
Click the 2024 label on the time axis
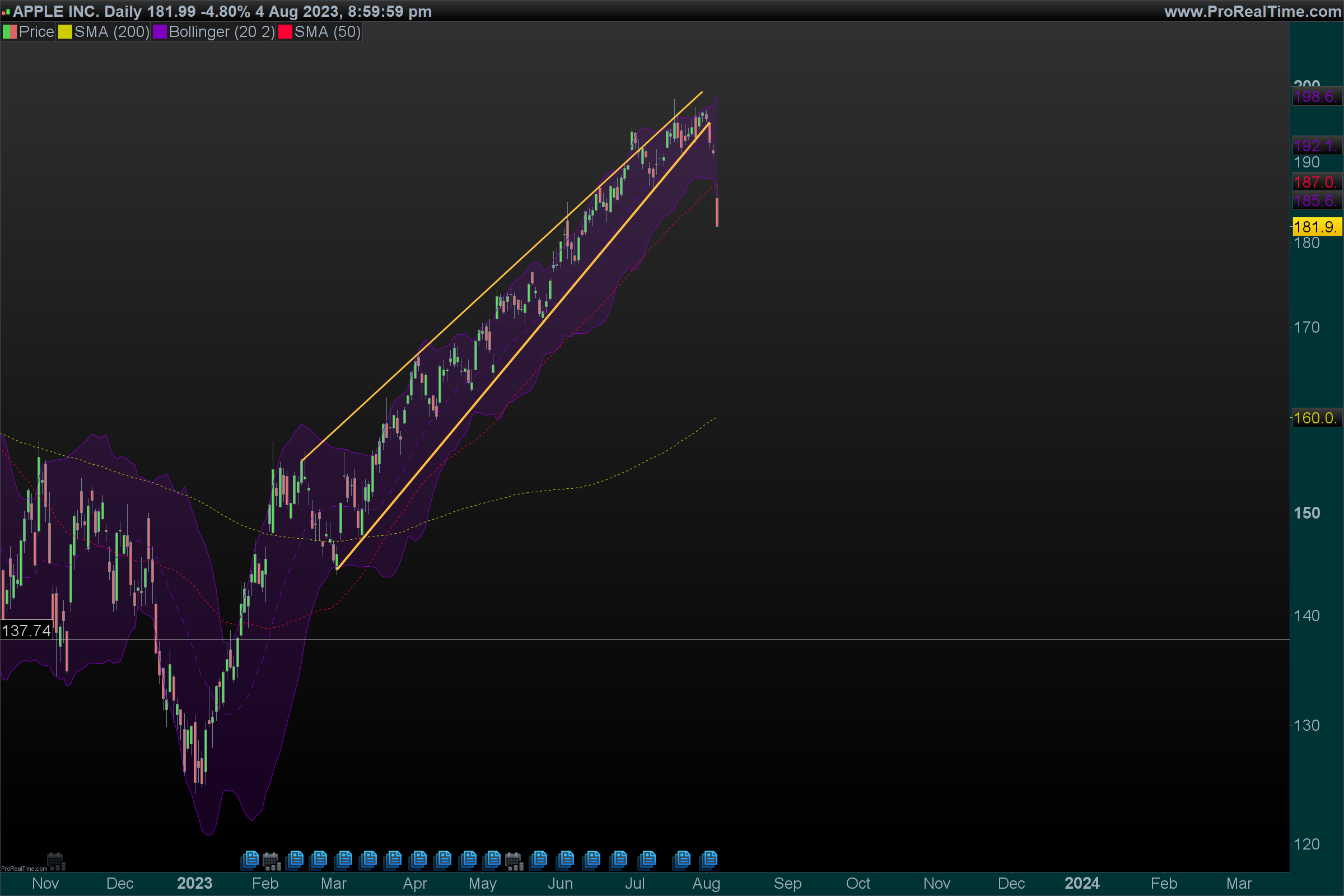[x=1081, y=884]
